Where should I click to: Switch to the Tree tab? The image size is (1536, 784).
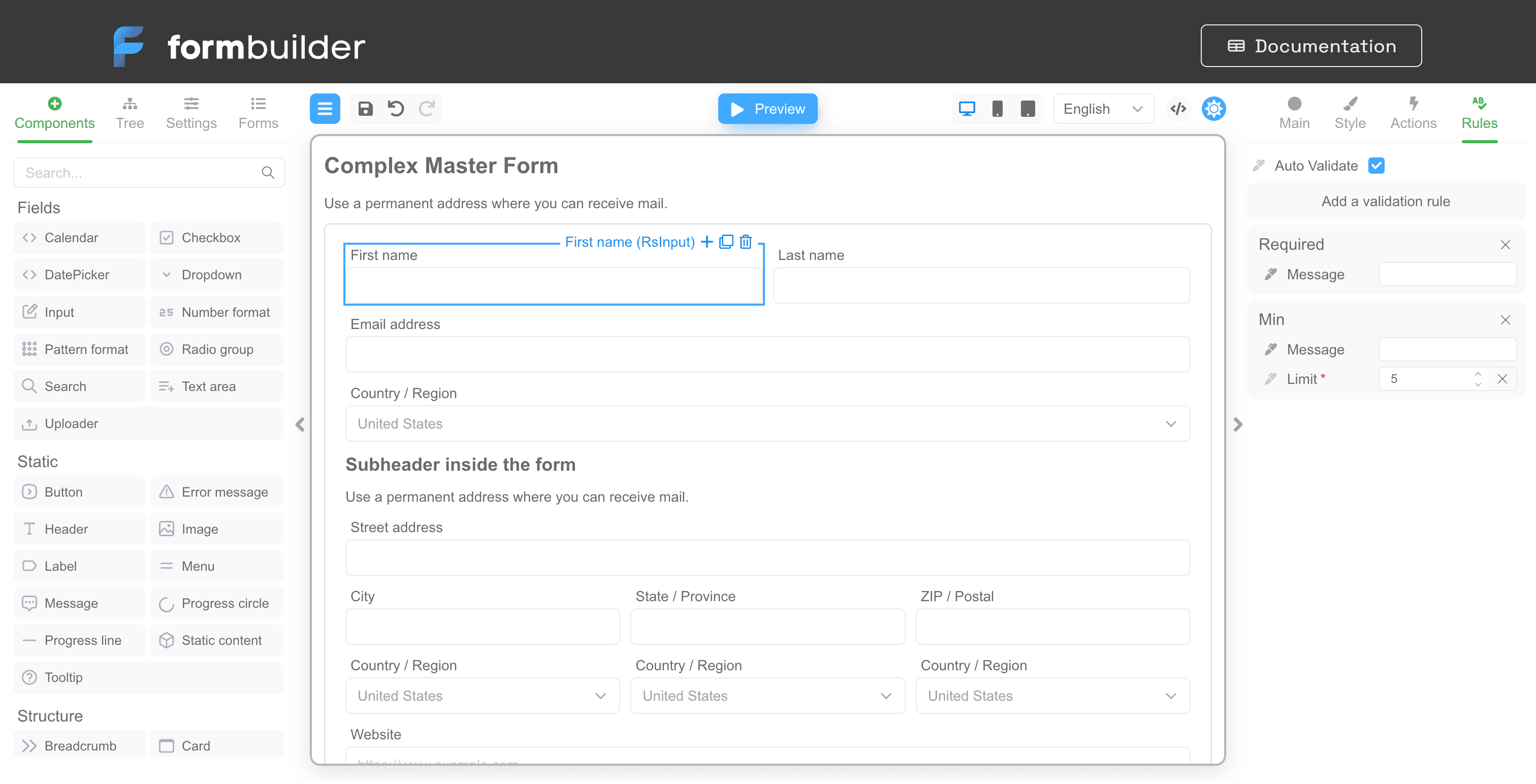130,113
